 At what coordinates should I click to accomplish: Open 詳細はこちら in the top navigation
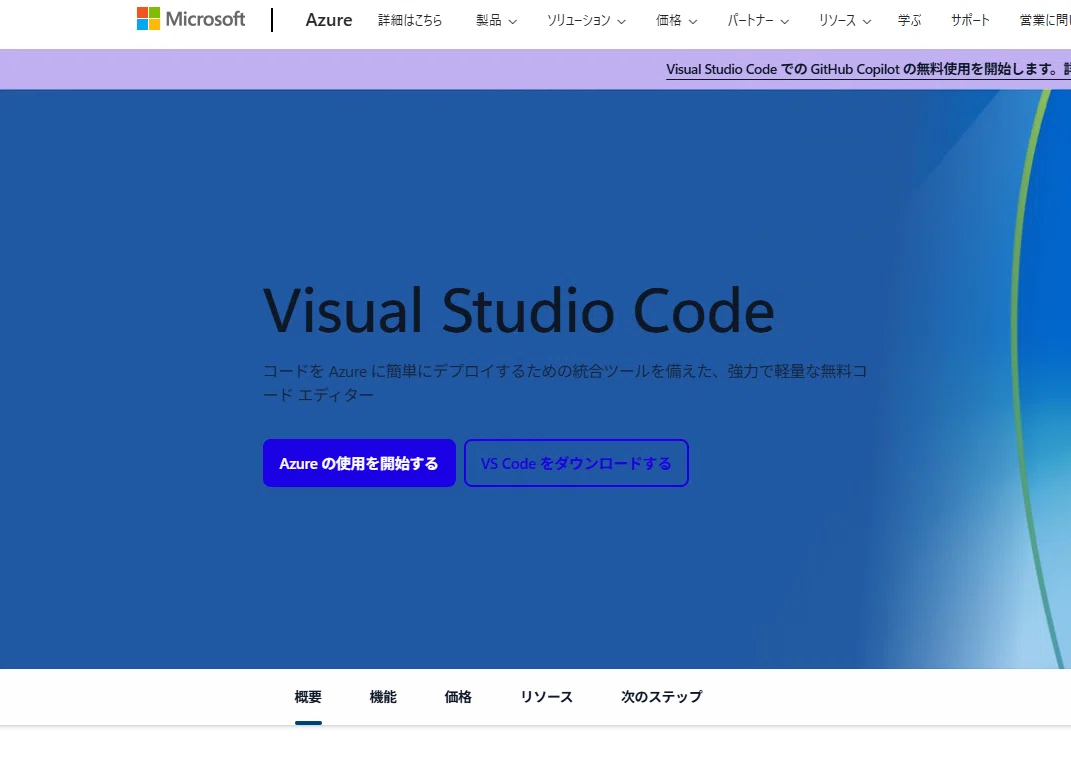click(x=410, y=20)
